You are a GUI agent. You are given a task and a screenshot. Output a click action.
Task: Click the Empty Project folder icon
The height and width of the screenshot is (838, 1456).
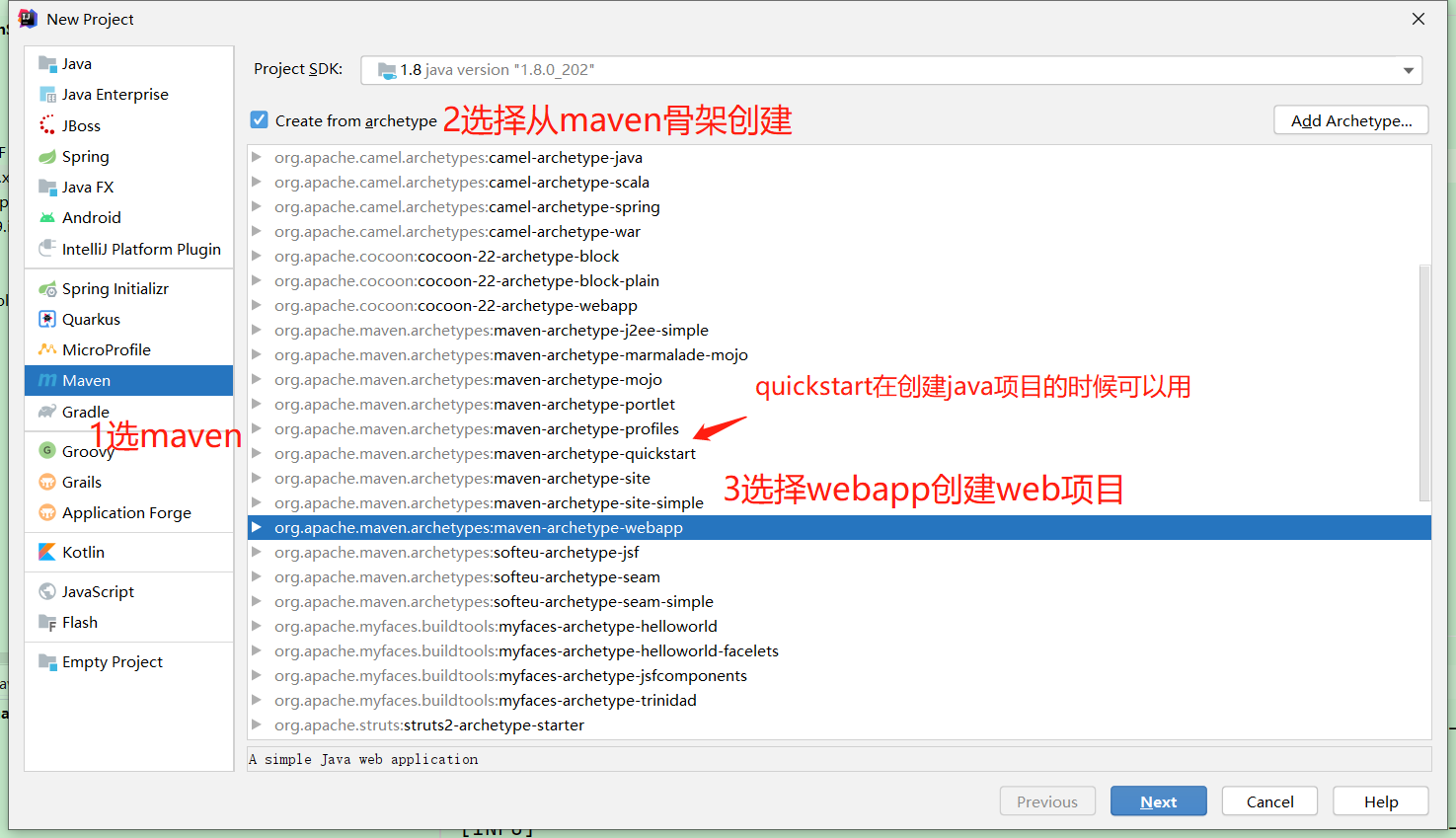tap(47, 661)
